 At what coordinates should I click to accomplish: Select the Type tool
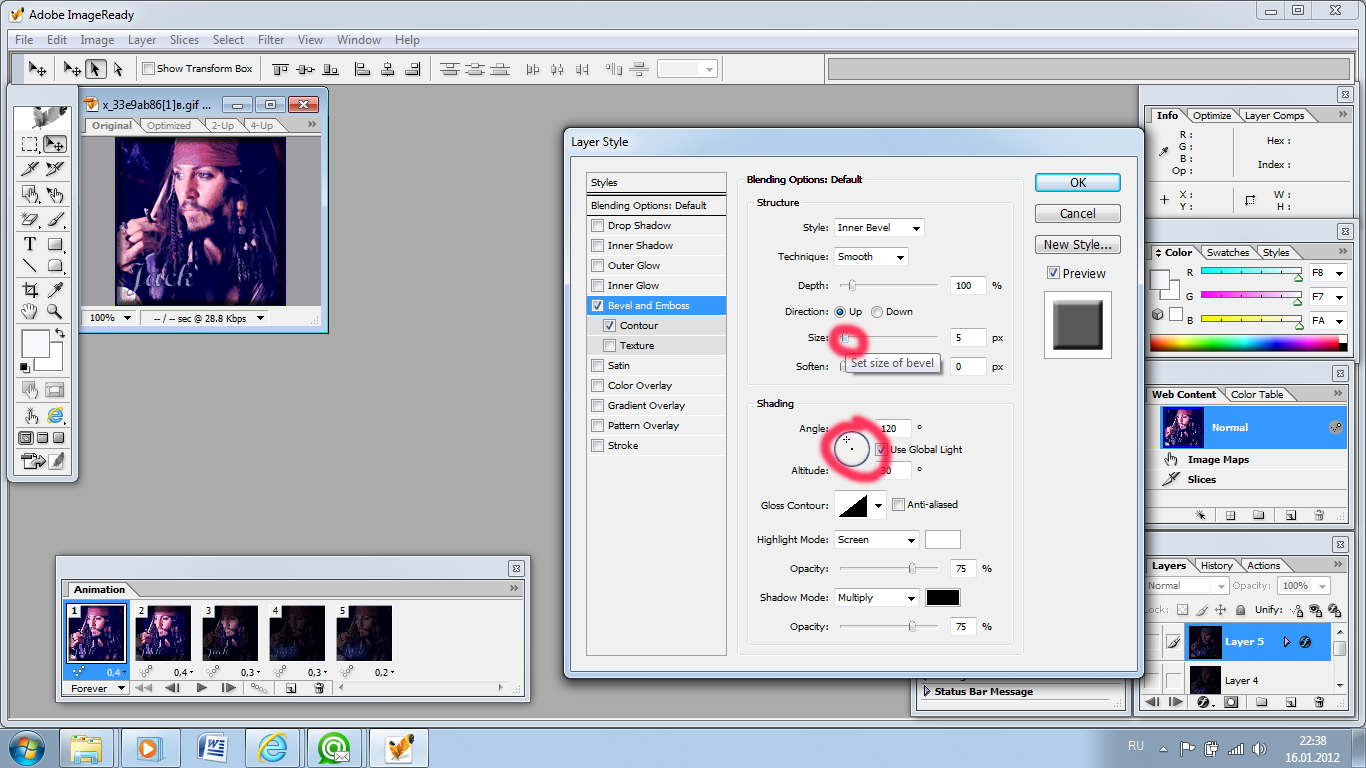[x=30, y=243]
